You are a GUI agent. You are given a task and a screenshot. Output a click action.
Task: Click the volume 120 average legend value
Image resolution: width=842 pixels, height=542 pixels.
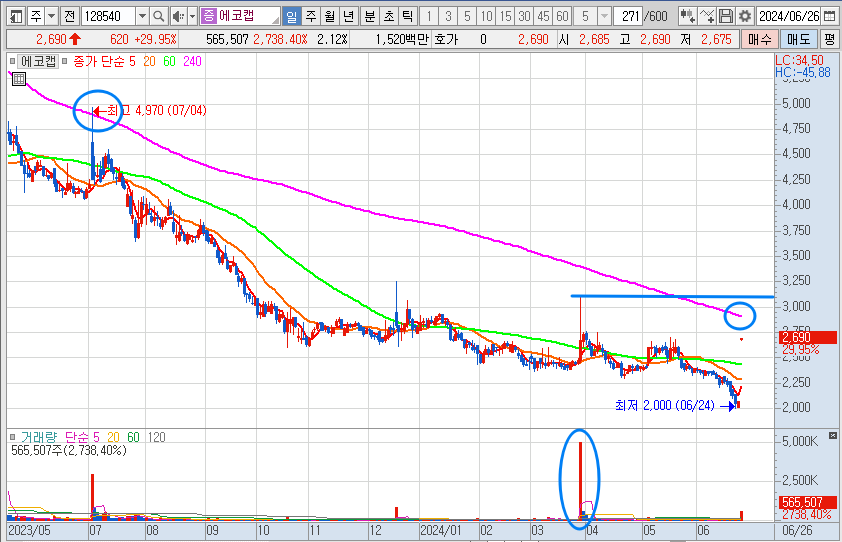156,437
